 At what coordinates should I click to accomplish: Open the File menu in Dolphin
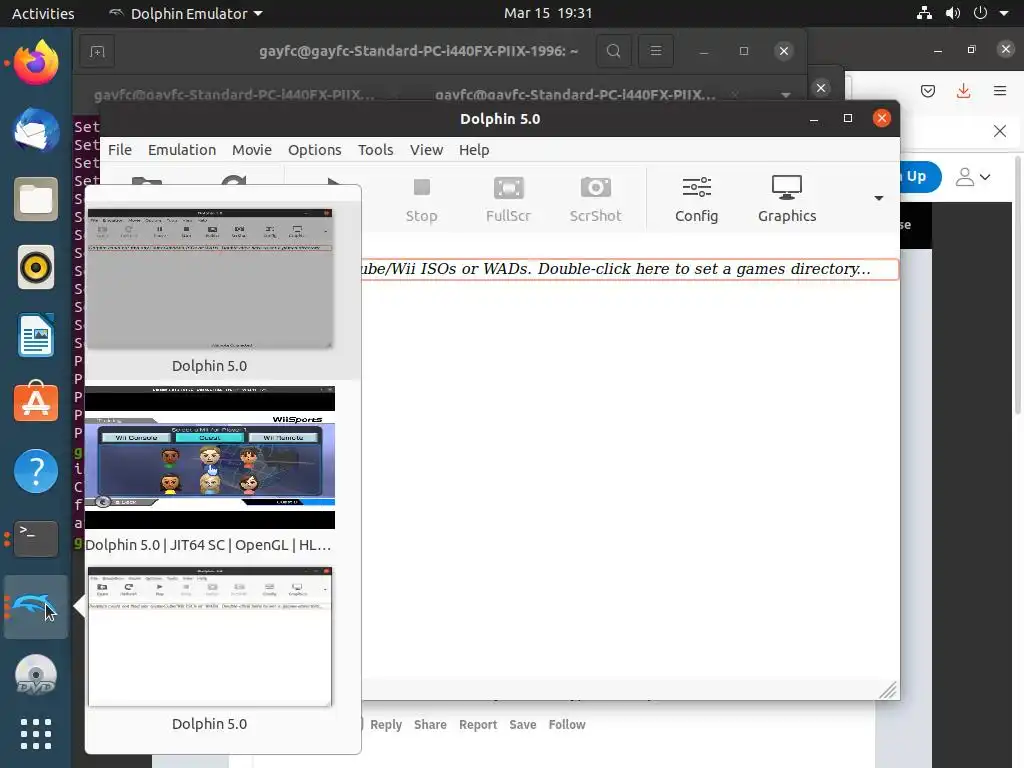point(120,150)
